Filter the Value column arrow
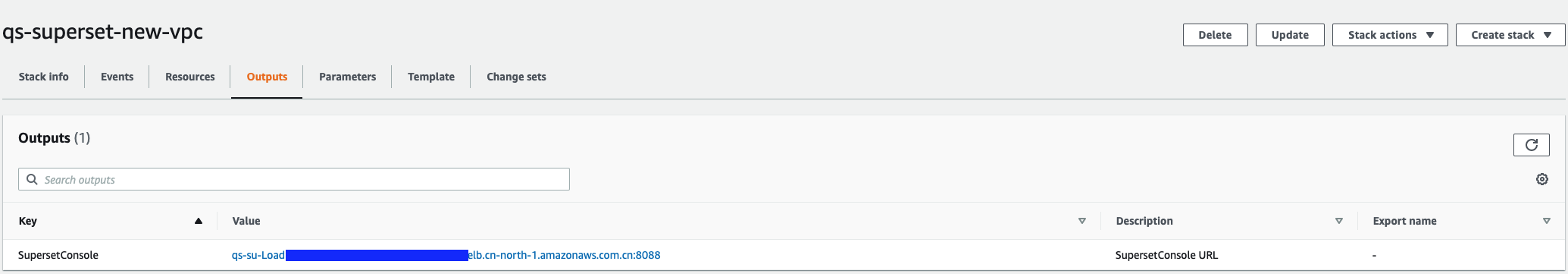This screenshot has height=274, width=1568. (x=1081, y=221)
